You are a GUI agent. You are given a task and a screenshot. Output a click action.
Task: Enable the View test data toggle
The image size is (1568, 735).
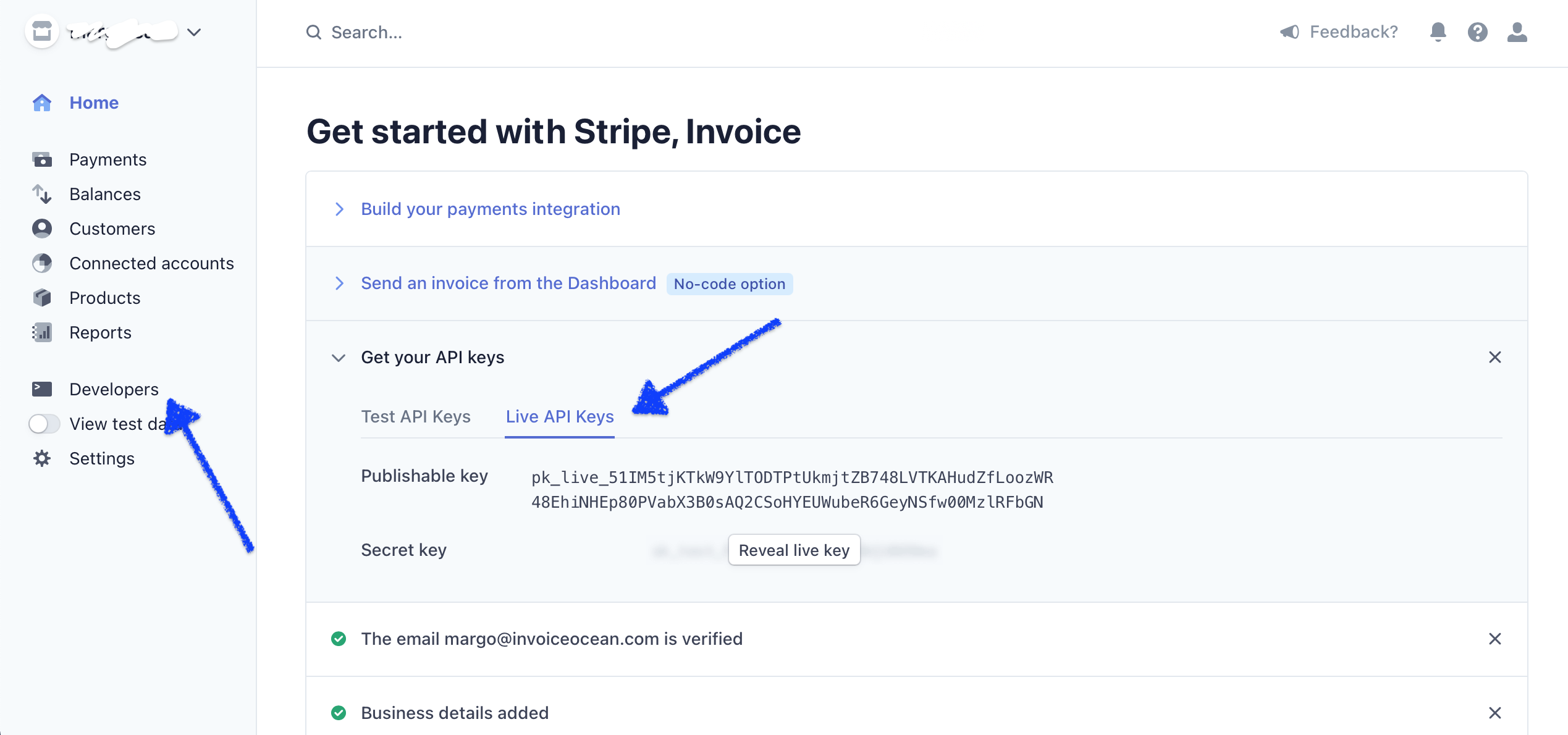44,424
